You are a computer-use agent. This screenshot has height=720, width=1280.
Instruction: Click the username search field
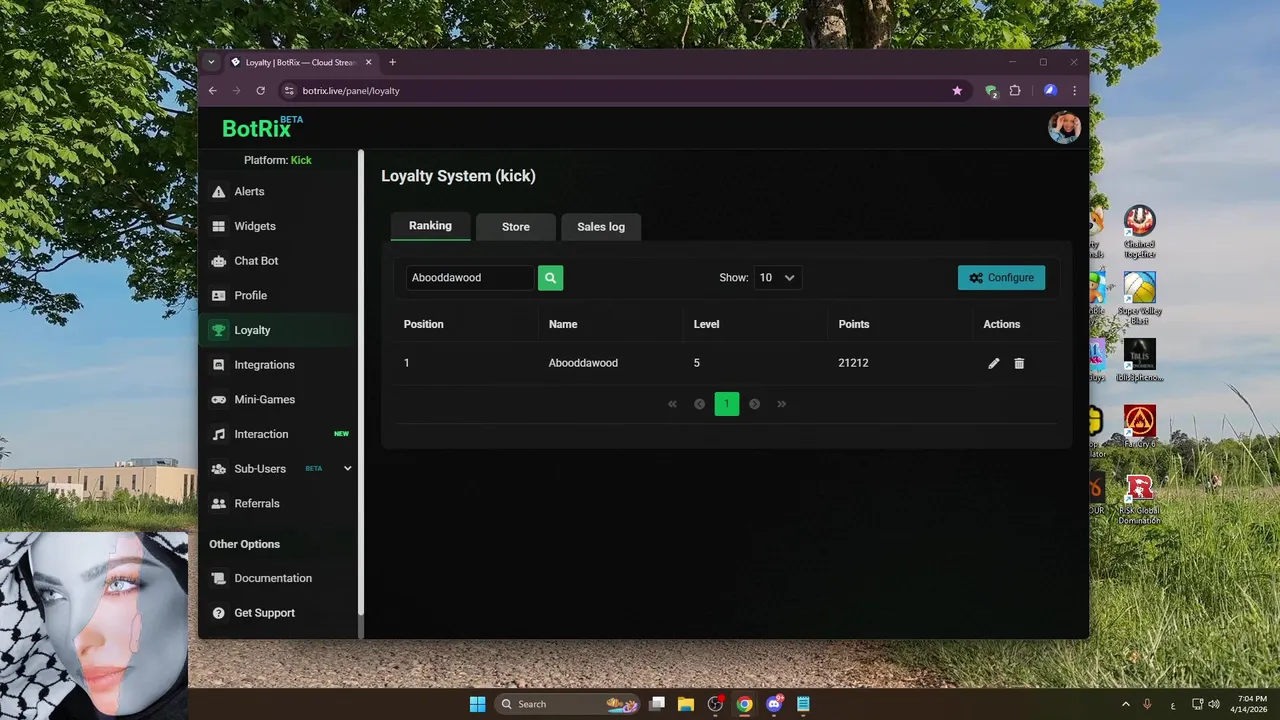pos(468,278)
